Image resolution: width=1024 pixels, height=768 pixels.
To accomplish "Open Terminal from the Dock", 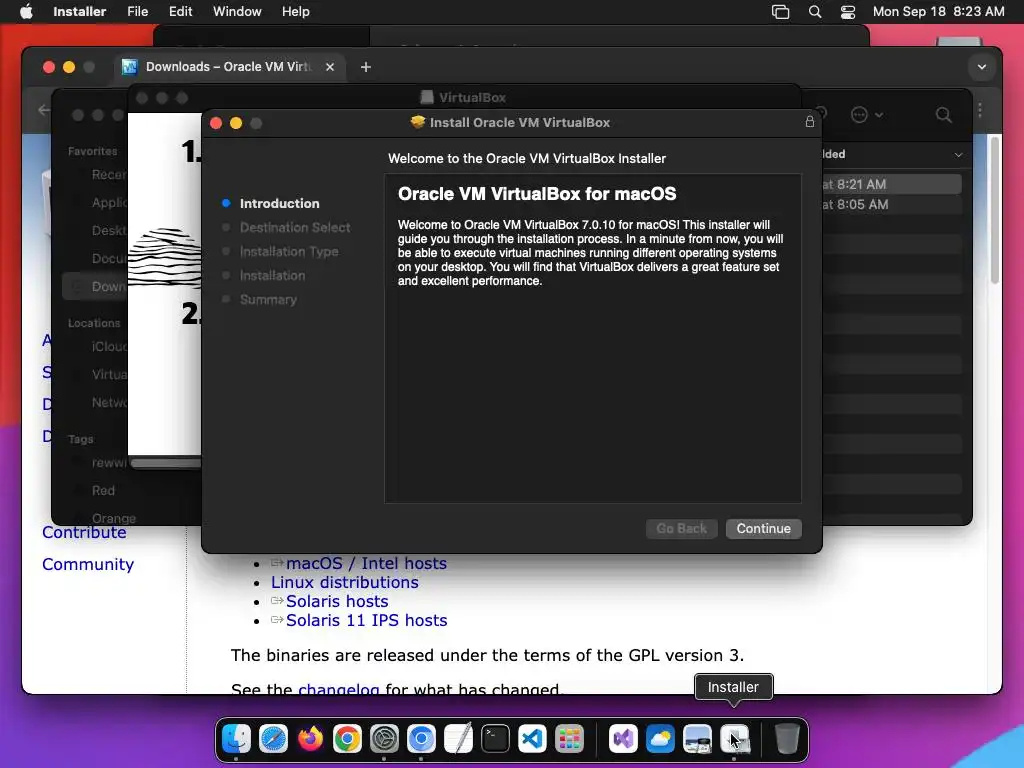I will pyautogui.click(x=496, y=739).
